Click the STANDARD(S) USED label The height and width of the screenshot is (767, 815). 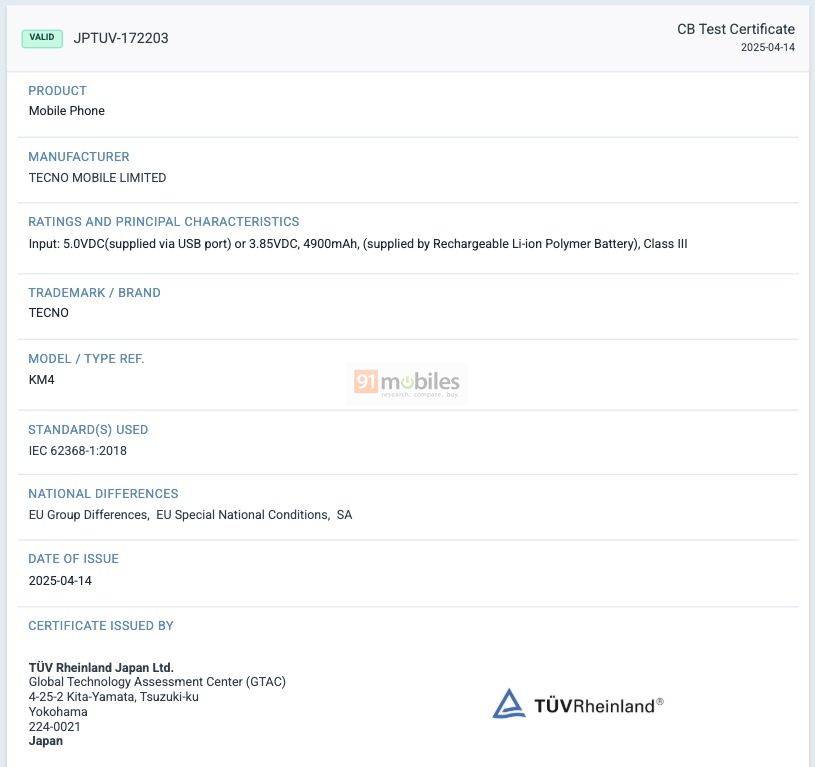[88, 430]
